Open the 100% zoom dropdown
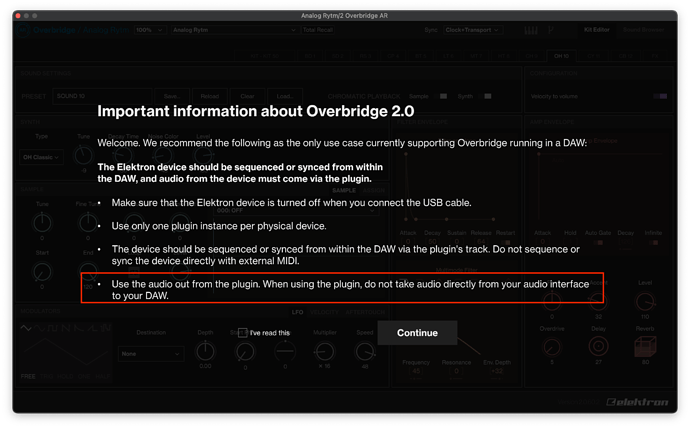The height and width of the screenshot is (428, 690). pyautogui.click(x=146, y=31)
